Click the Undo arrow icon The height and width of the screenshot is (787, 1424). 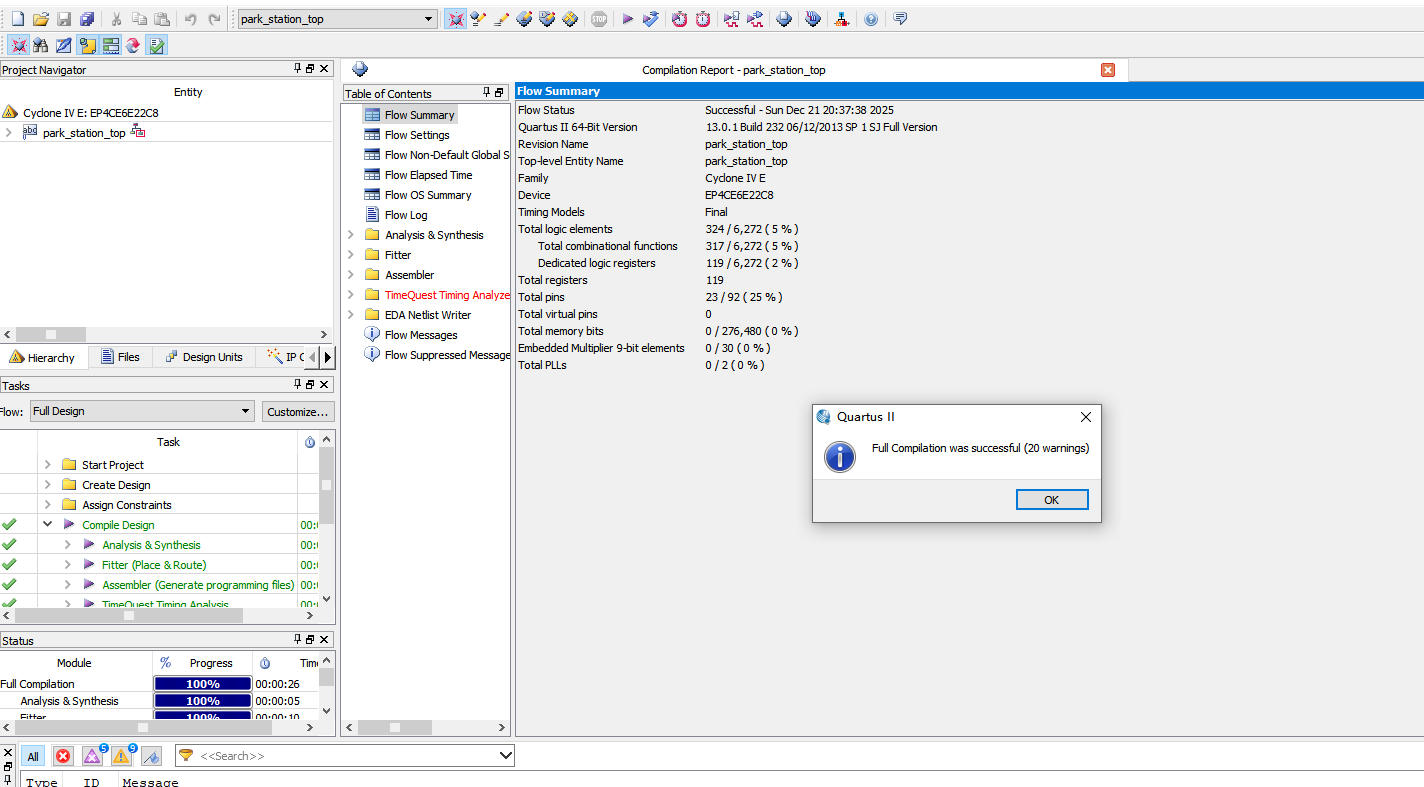point(190,19)
